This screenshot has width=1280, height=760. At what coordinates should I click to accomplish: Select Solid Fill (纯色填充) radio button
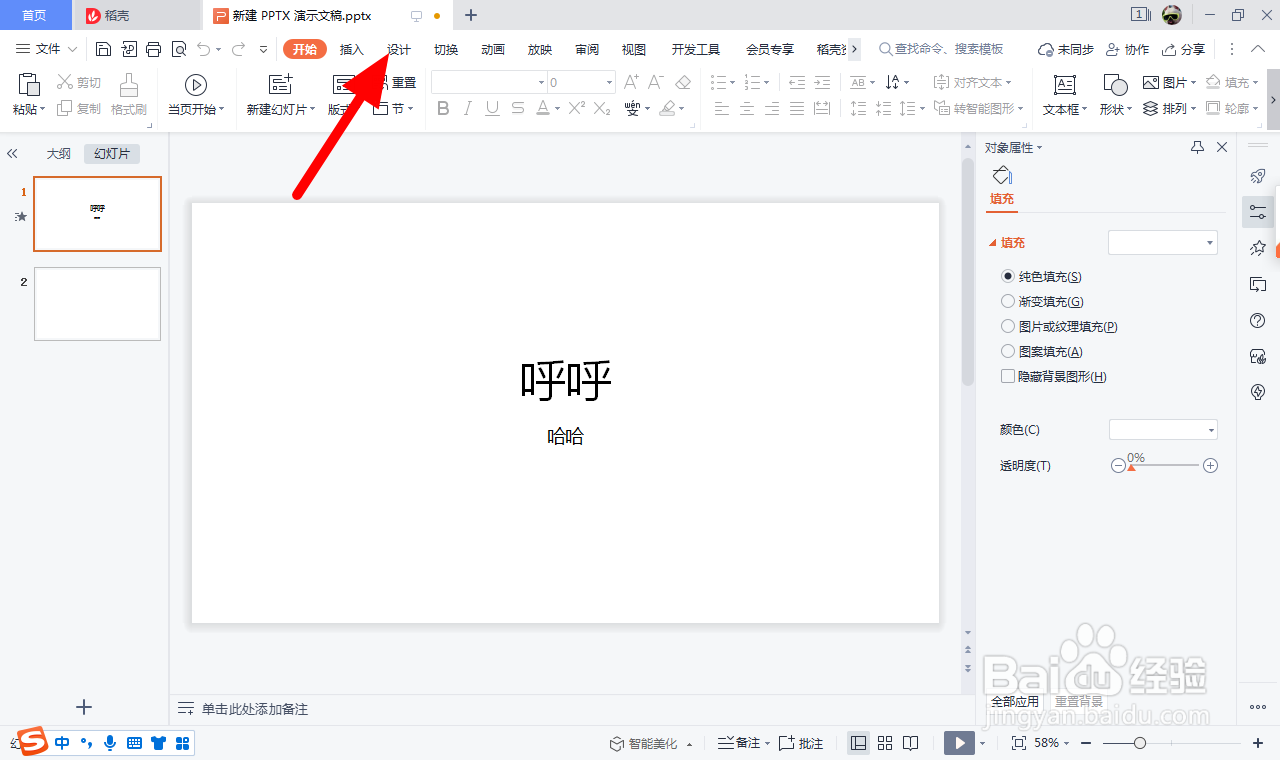[x=1008, y=276]
